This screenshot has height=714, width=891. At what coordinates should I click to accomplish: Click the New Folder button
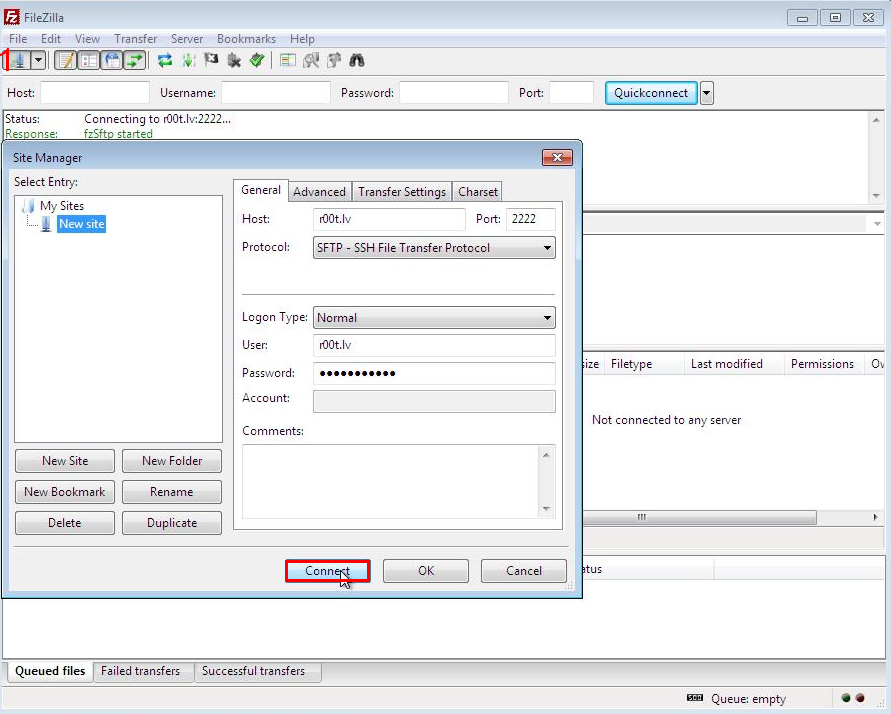(172, 461)
